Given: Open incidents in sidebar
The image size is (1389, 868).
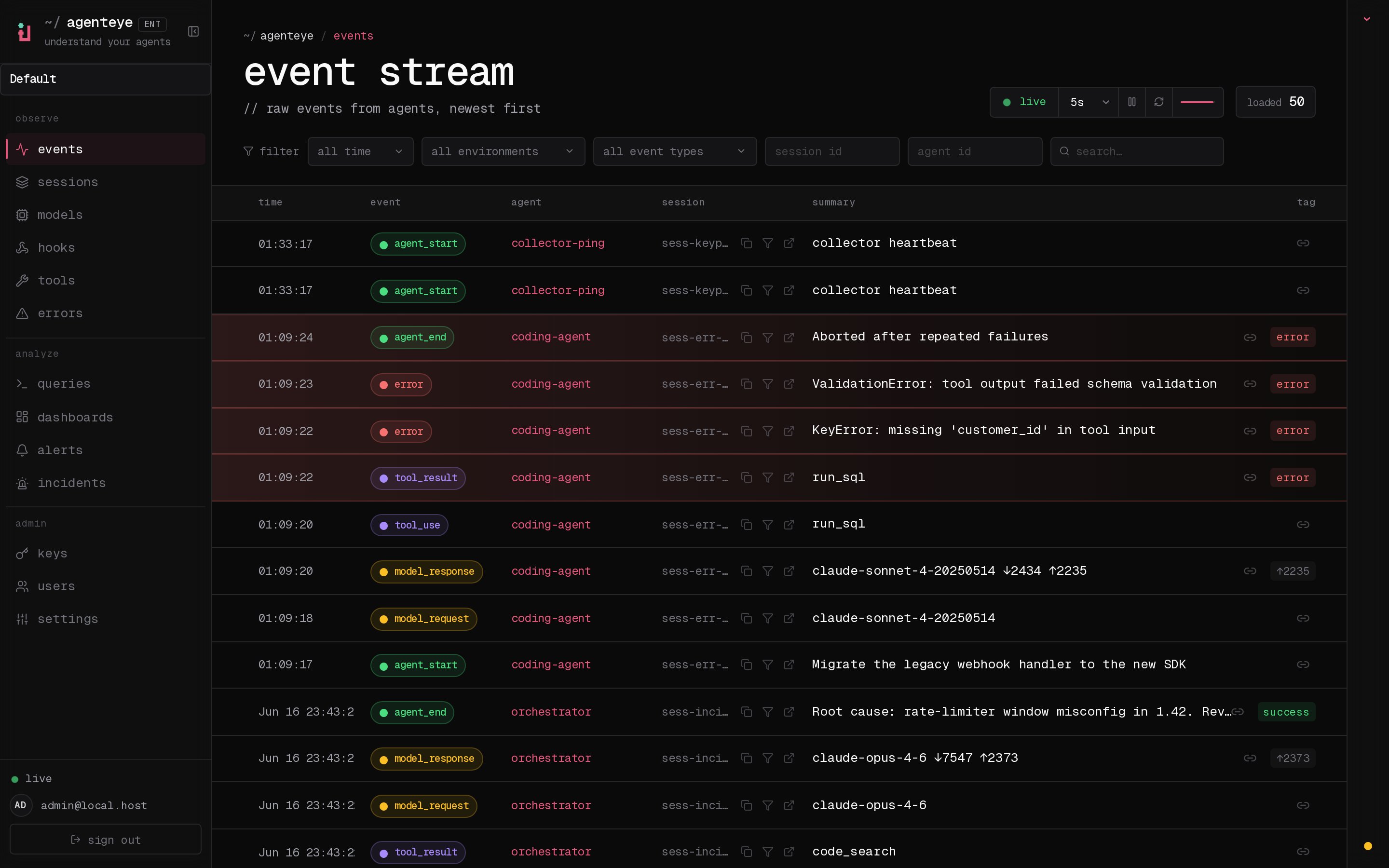Looking at the screenshot, I should coord(106,483).
